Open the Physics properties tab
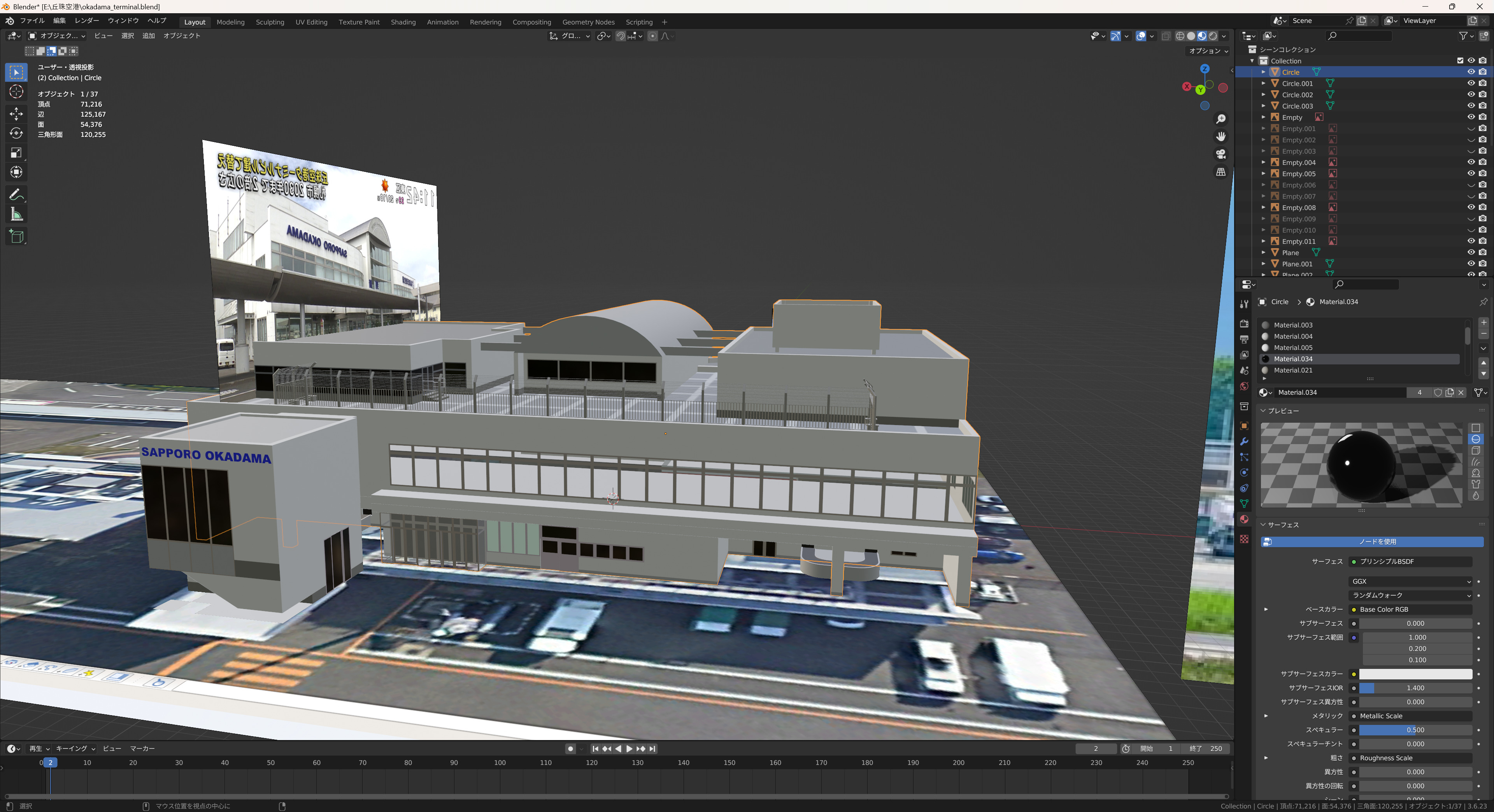This screenshot has width=1494, height=812. click(1244, 472)
